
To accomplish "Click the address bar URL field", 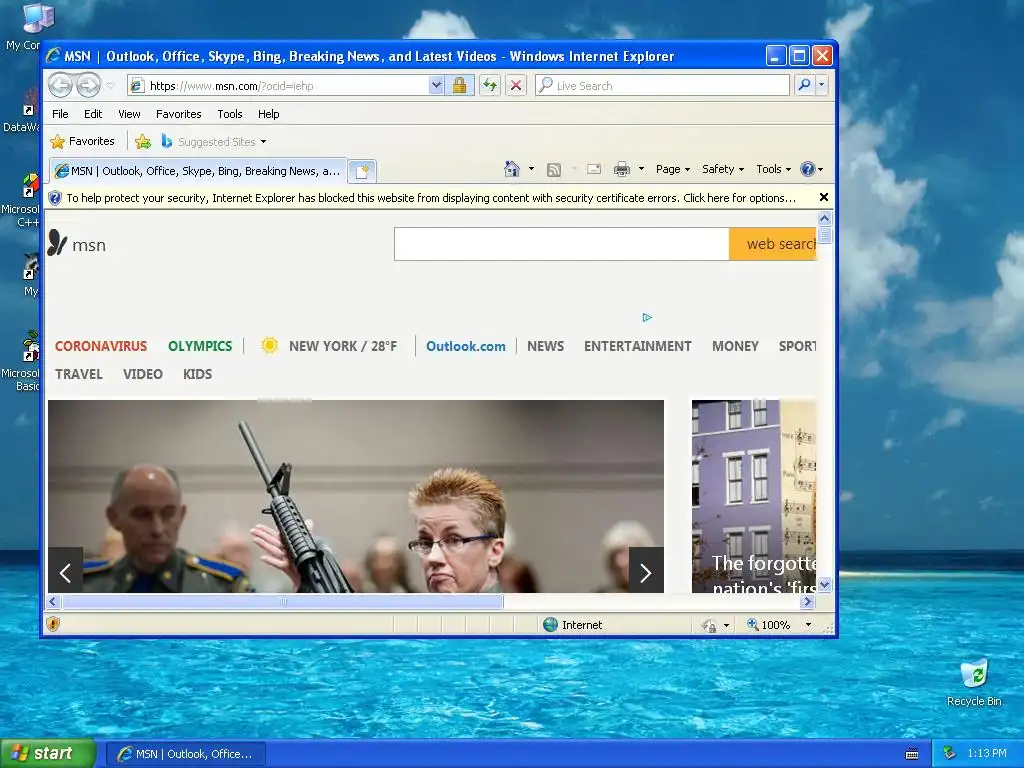I will [278, 86].
